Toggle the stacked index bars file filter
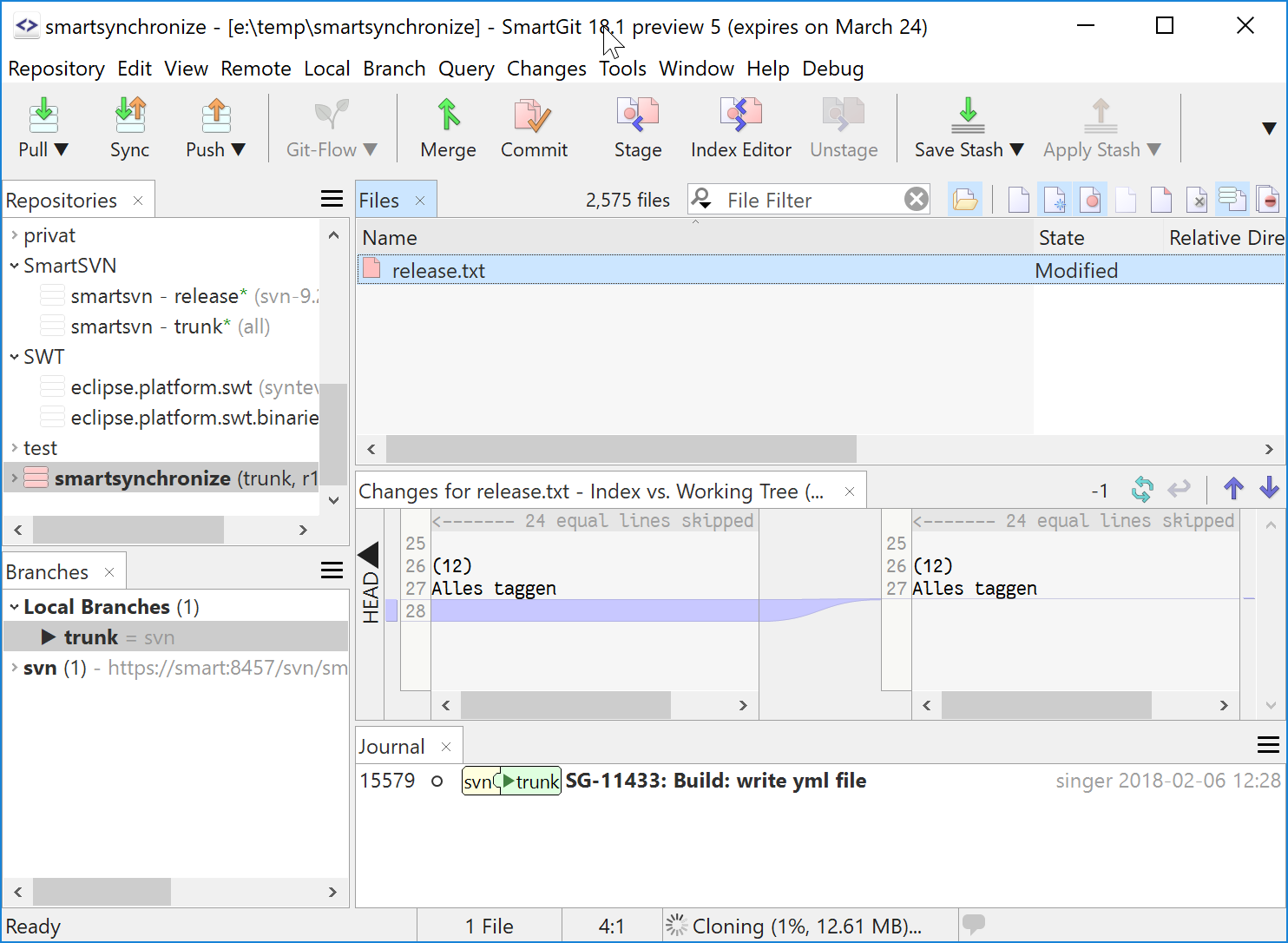The height and width of the screenshot is (943, 1288). 1232,200
